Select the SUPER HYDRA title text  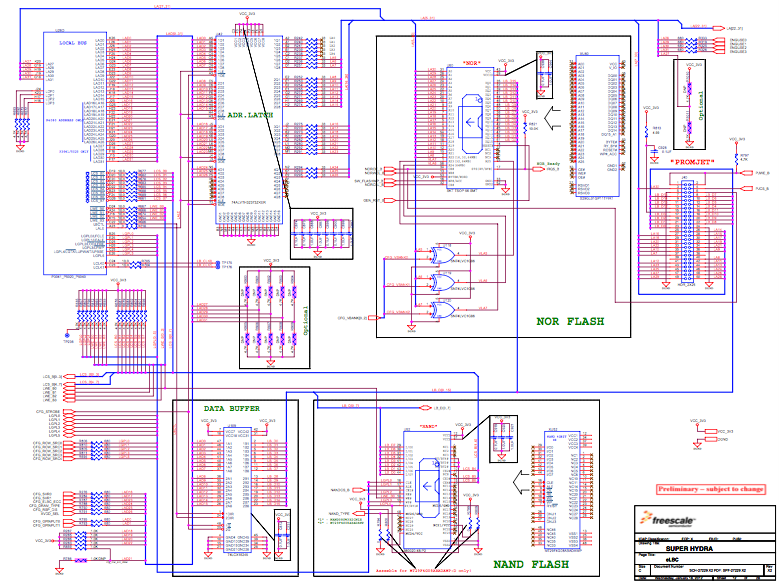[689, 549]
